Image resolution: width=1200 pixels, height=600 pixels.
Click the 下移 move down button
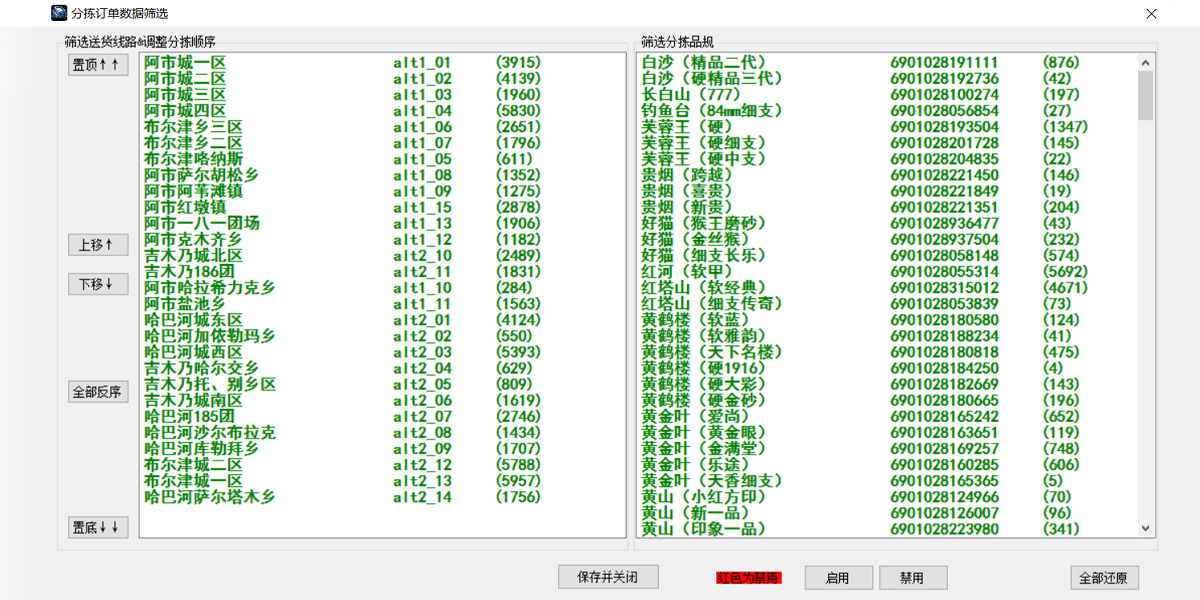[98, 285]
